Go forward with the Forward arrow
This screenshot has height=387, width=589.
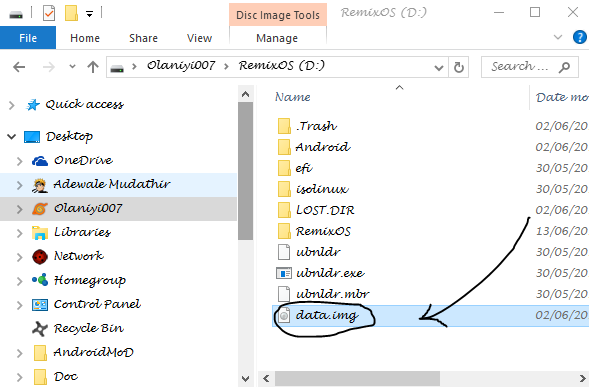click(x=49, y=67)
